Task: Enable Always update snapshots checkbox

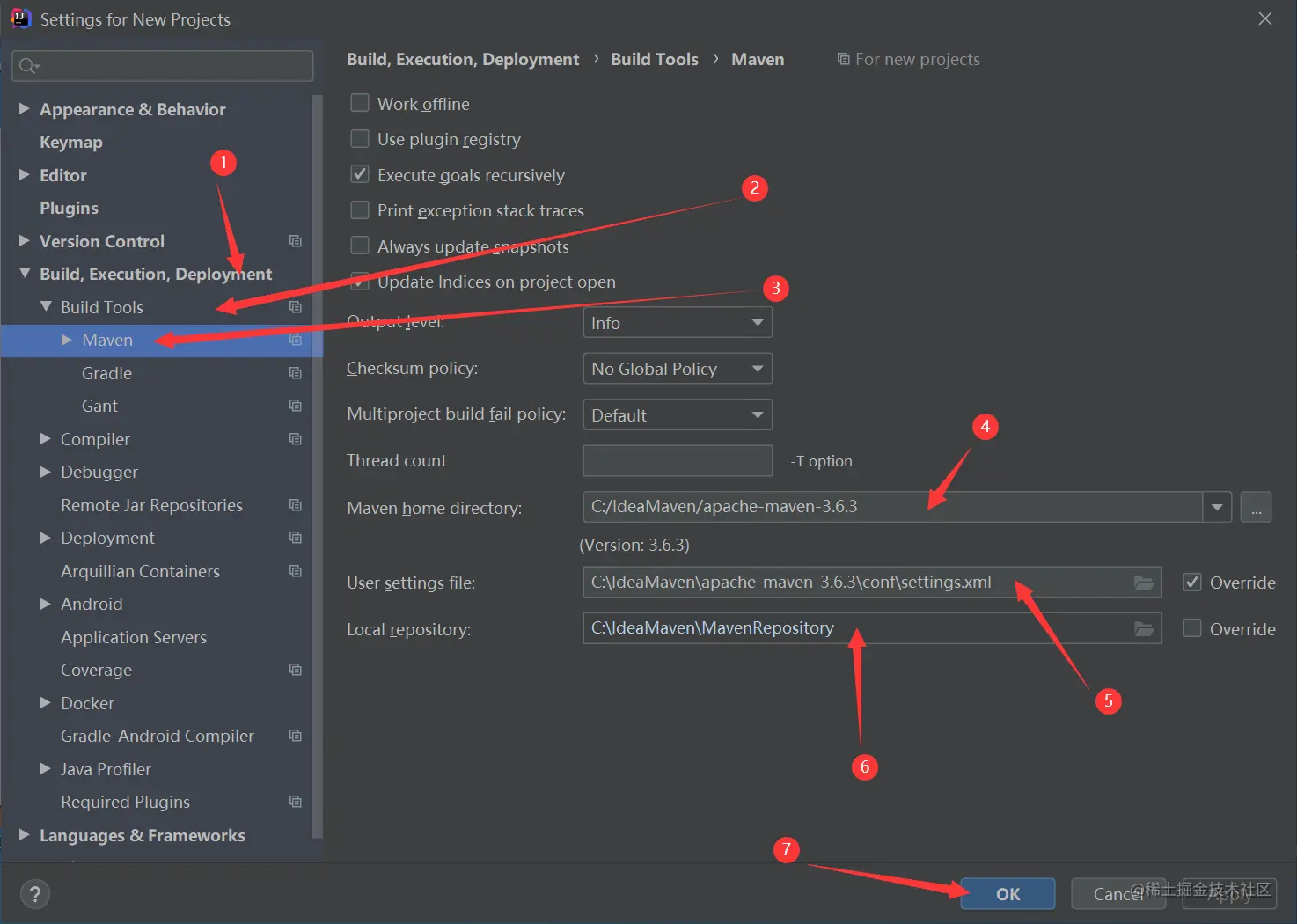Action: click(360, 246)
